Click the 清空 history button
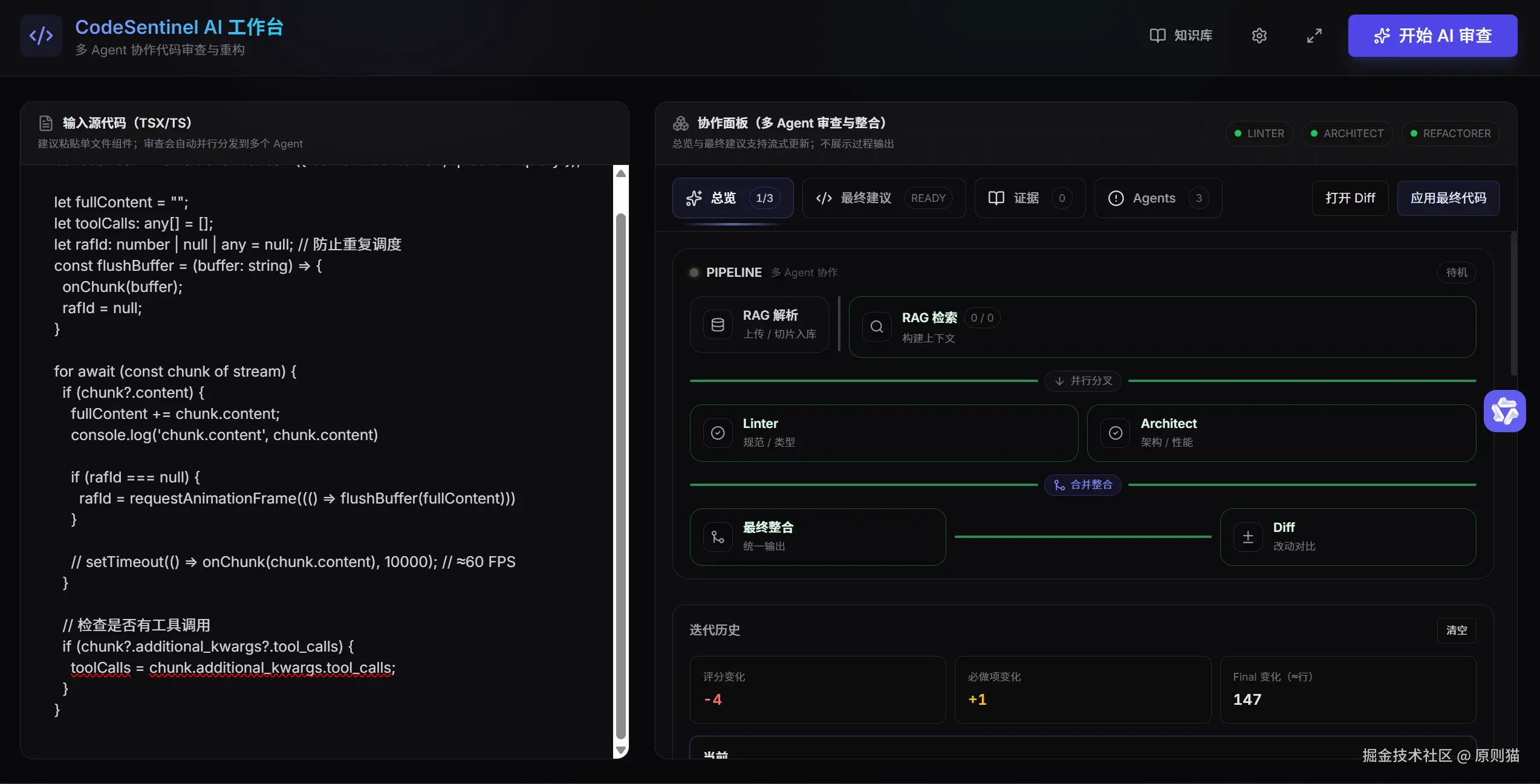This screenshot has width=1540, height=784. coord(1456,630)
